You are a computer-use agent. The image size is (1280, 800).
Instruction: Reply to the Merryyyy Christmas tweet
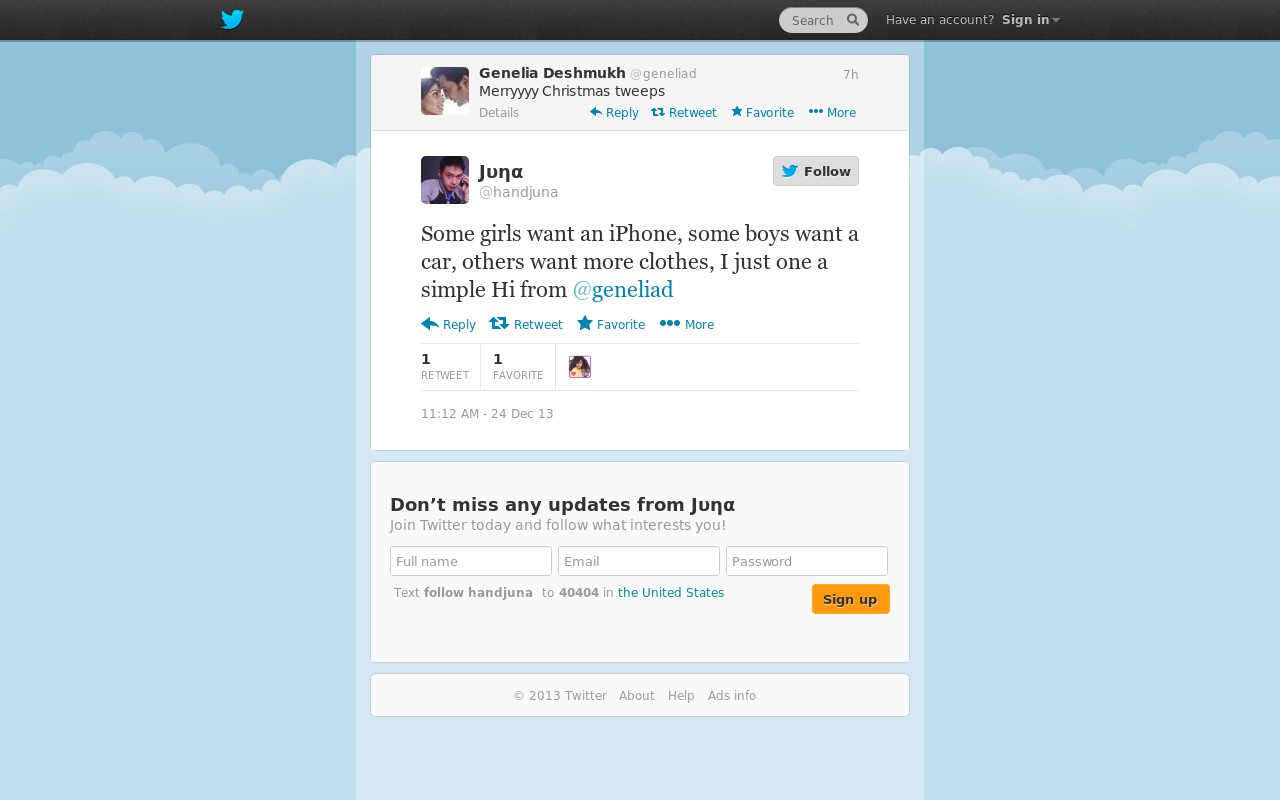[614, 113]
